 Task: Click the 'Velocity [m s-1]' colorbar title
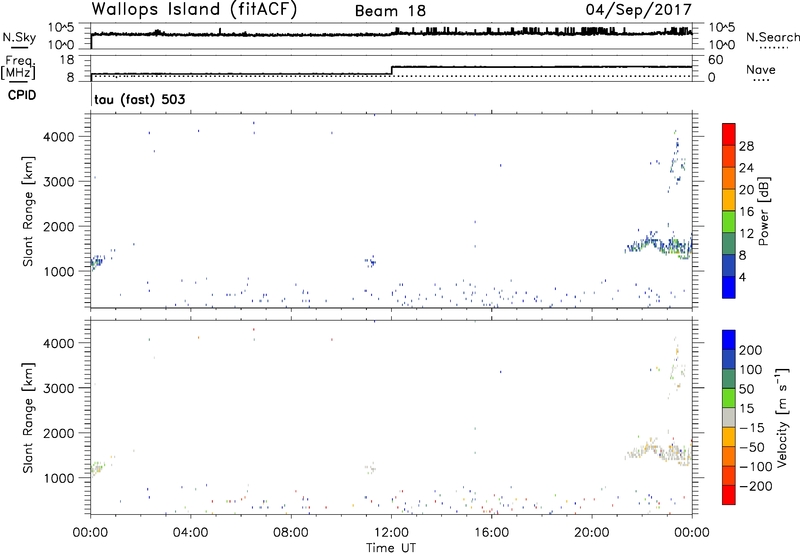click(x=782, y=417)
